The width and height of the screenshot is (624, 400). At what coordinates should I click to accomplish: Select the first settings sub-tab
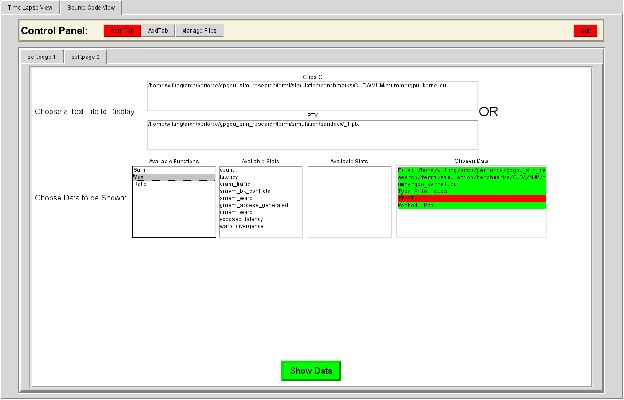tap(42, 57)
